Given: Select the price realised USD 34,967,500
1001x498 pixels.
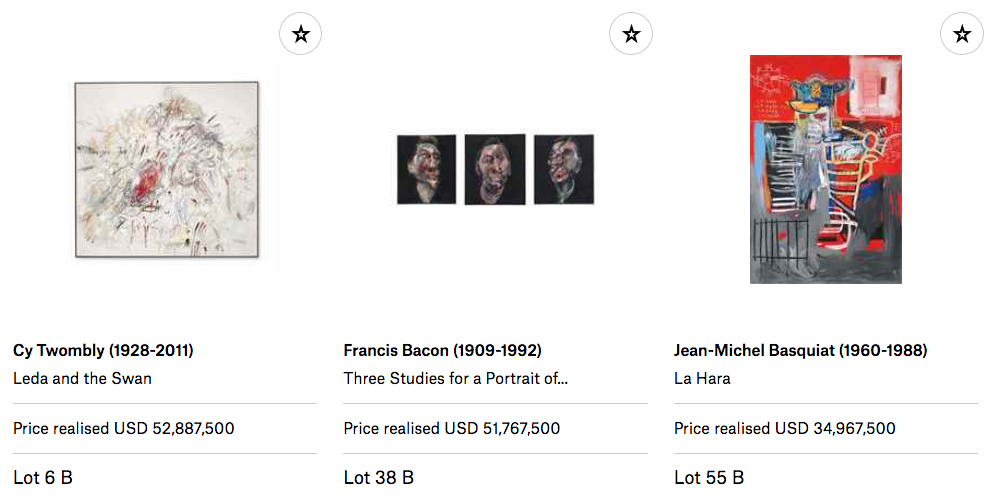Looking at the screenshot, I should pyautogui.click(x=785, y=429).
